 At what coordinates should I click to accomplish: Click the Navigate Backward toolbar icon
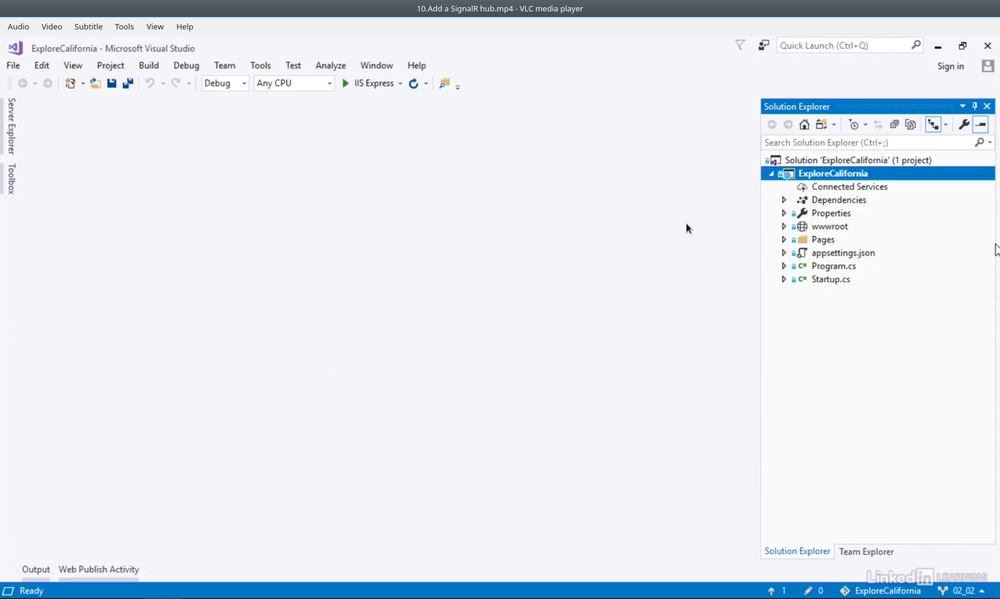pos(22,84)
